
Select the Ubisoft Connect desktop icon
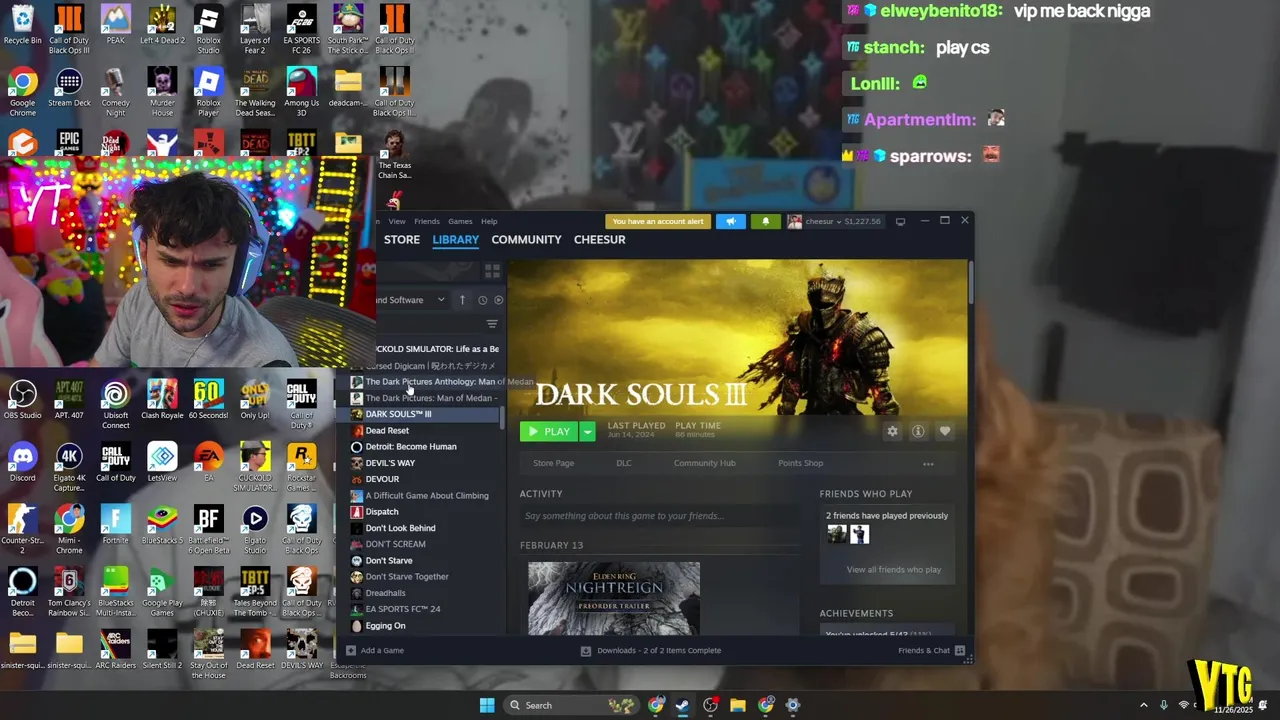[x=115, y=404]
